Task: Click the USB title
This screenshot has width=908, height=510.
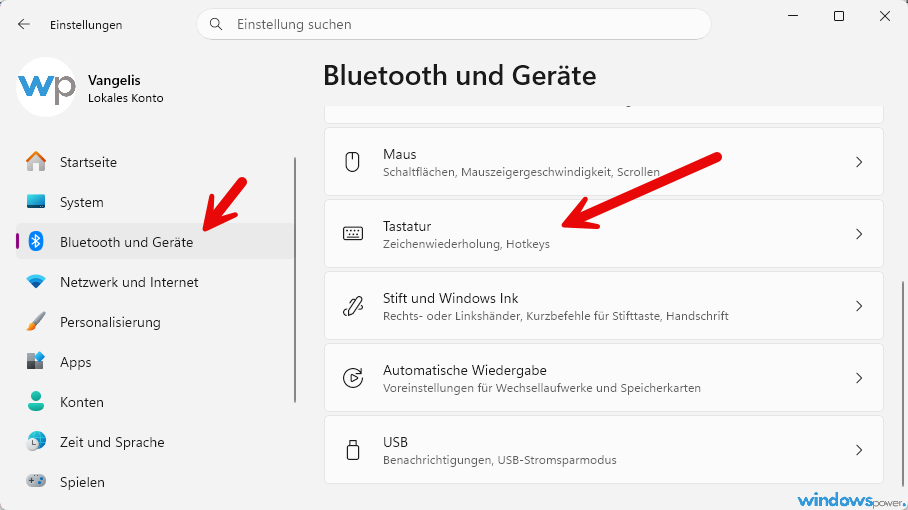Action: point(396,442)
